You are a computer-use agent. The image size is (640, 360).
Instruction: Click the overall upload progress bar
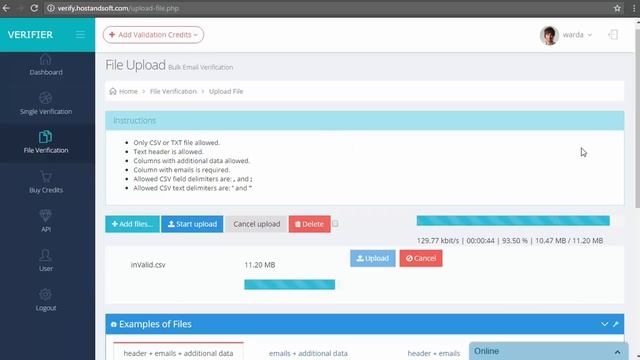click(513, 221)
